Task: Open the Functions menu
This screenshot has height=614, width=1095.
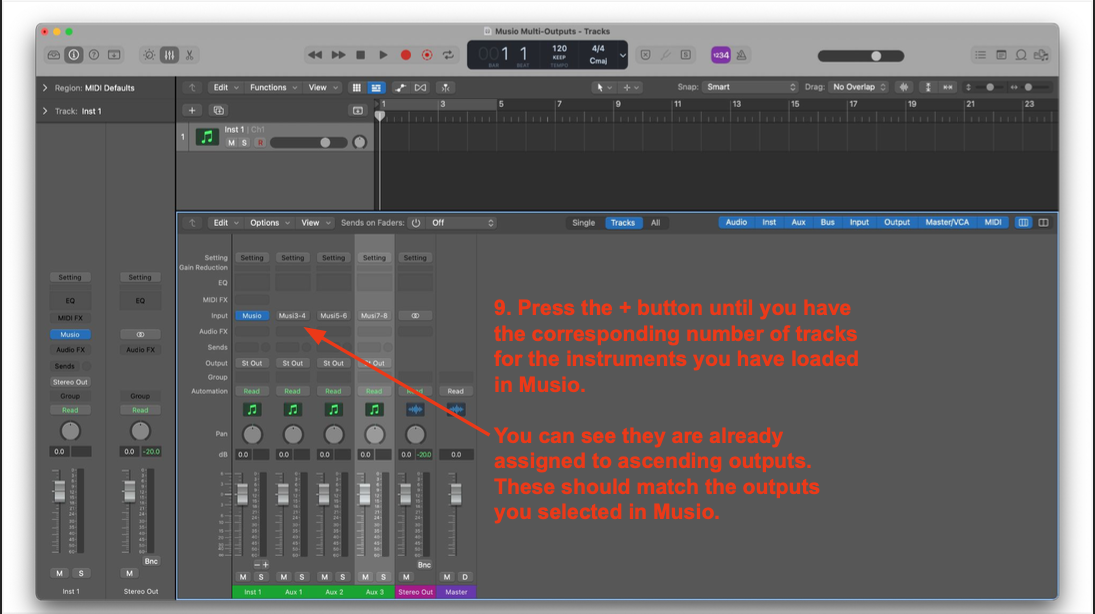Action: (x=273, y=87)
